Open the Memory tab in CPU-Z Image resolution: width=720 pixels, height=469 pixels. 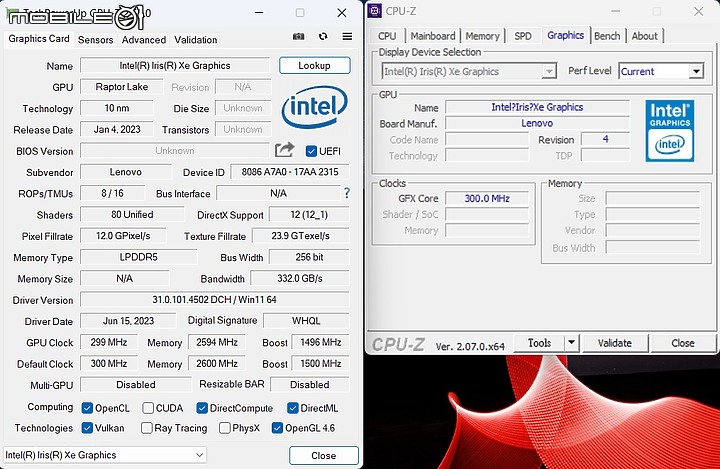(482, 36)
